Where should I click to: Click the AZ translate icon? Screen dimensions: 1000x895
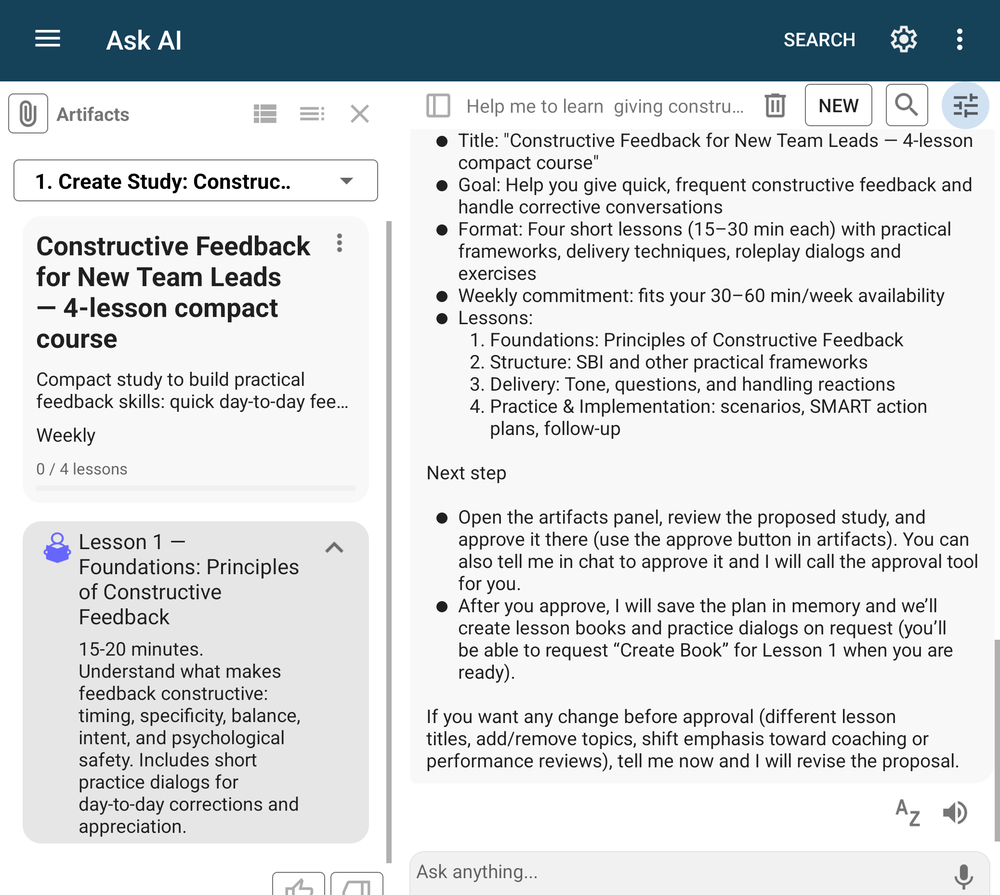click(x=907, y=813)
